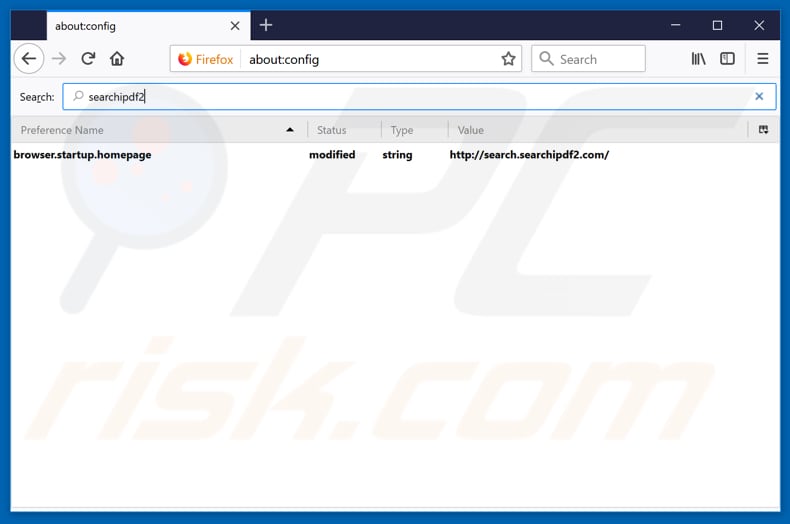790x524 pixels.
Task: Click the http://search.searchipdf2.com/ value
Action: pos(529,155)
